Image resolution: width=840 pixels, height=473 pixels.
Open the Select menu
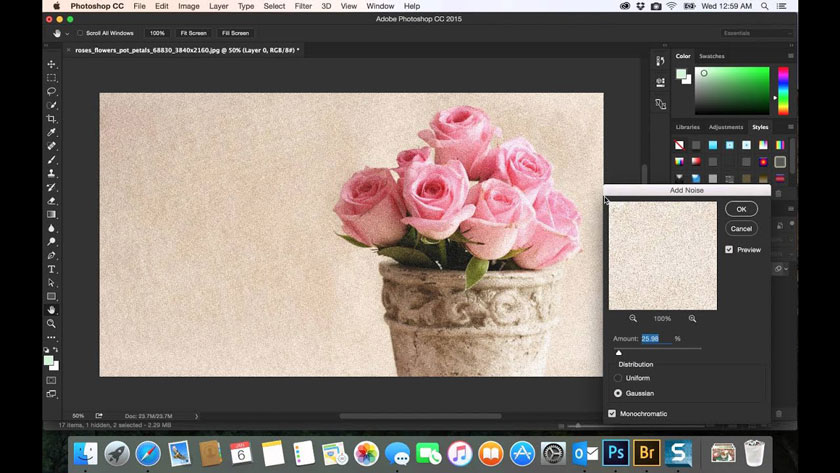pyautogui.click(x=274, y=6)
